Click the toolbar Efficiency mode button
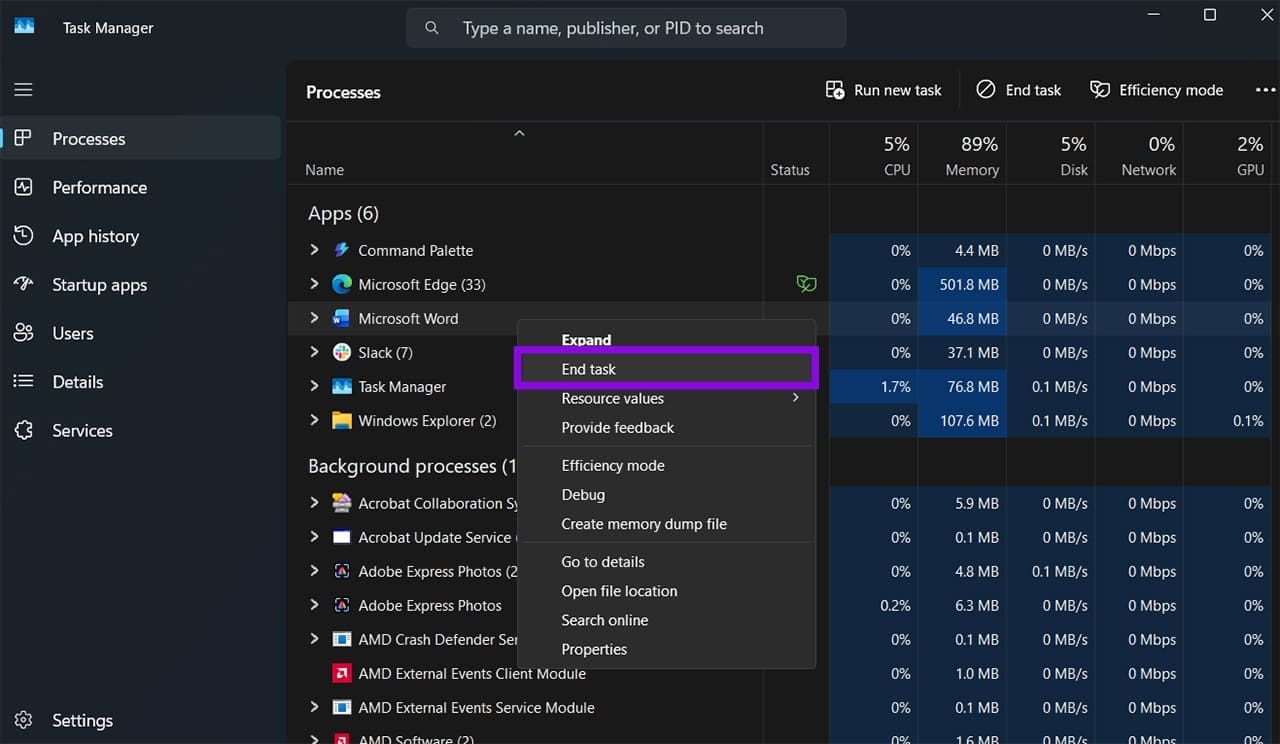Image resolution: width=1280 pixels, height=744 pixels. click(1157, 90)
